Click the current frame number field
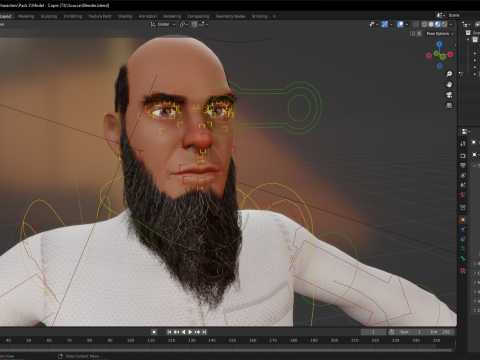 pos(373,332)
